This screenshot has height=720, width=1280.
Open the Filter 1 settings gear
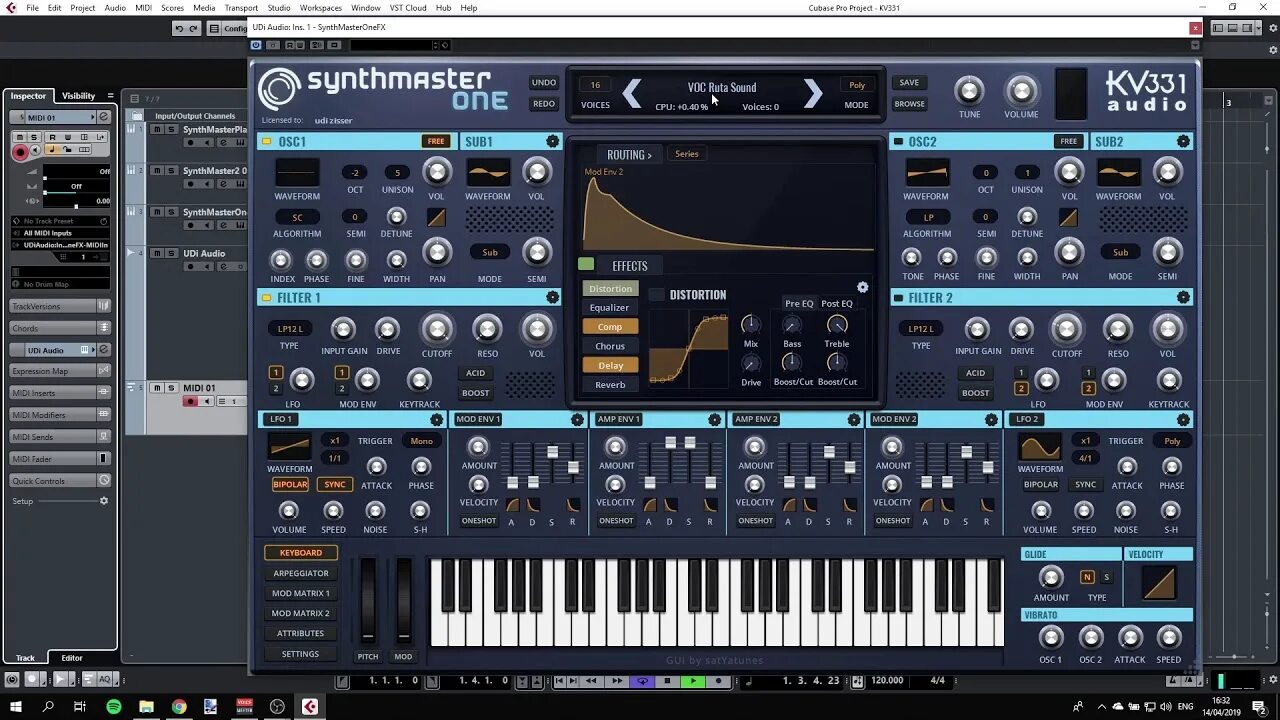click(552, 297)
